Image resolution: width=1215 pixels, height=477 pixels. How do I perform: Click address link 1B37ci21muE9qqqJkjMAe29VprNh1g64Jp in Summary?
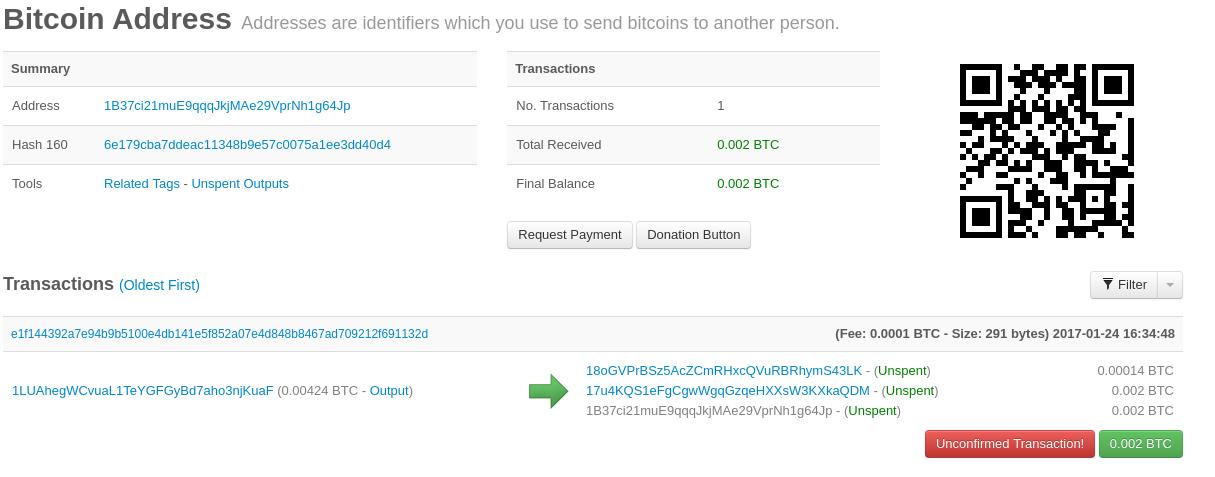[x=227, y=106]
